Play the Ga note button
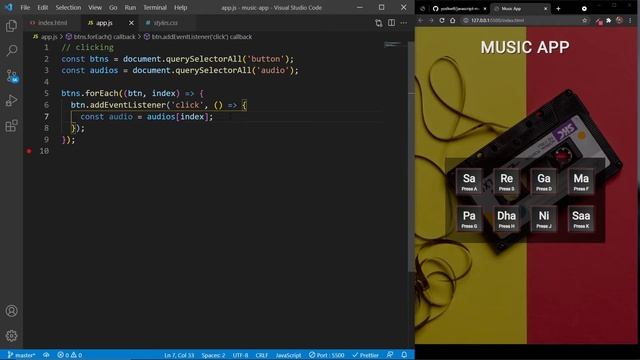The width and height of the screenshot is (640, 360). [x=544, y=181]
